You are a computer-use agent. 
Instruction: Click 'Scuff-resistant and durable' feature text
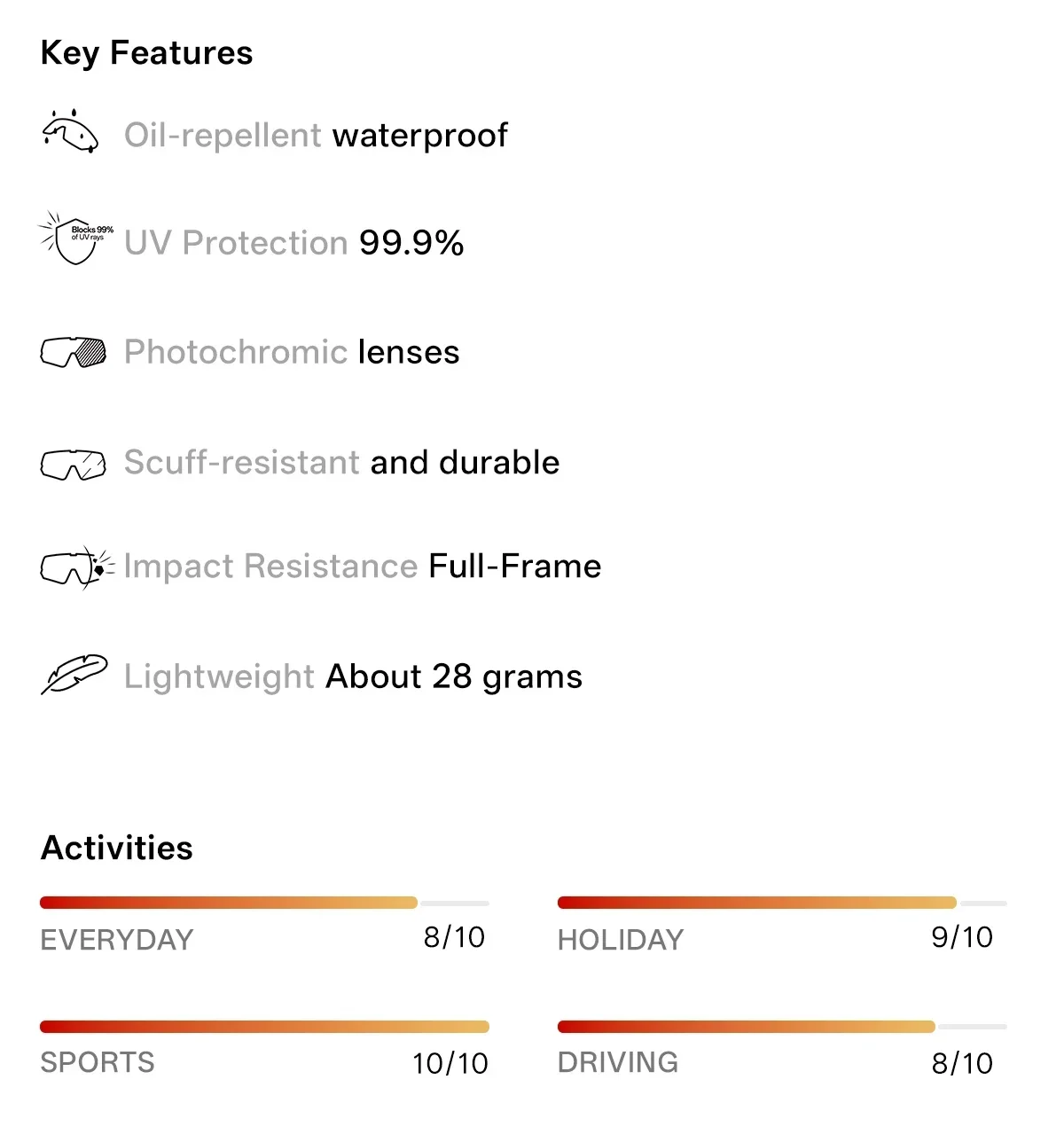tap(341, 462)
